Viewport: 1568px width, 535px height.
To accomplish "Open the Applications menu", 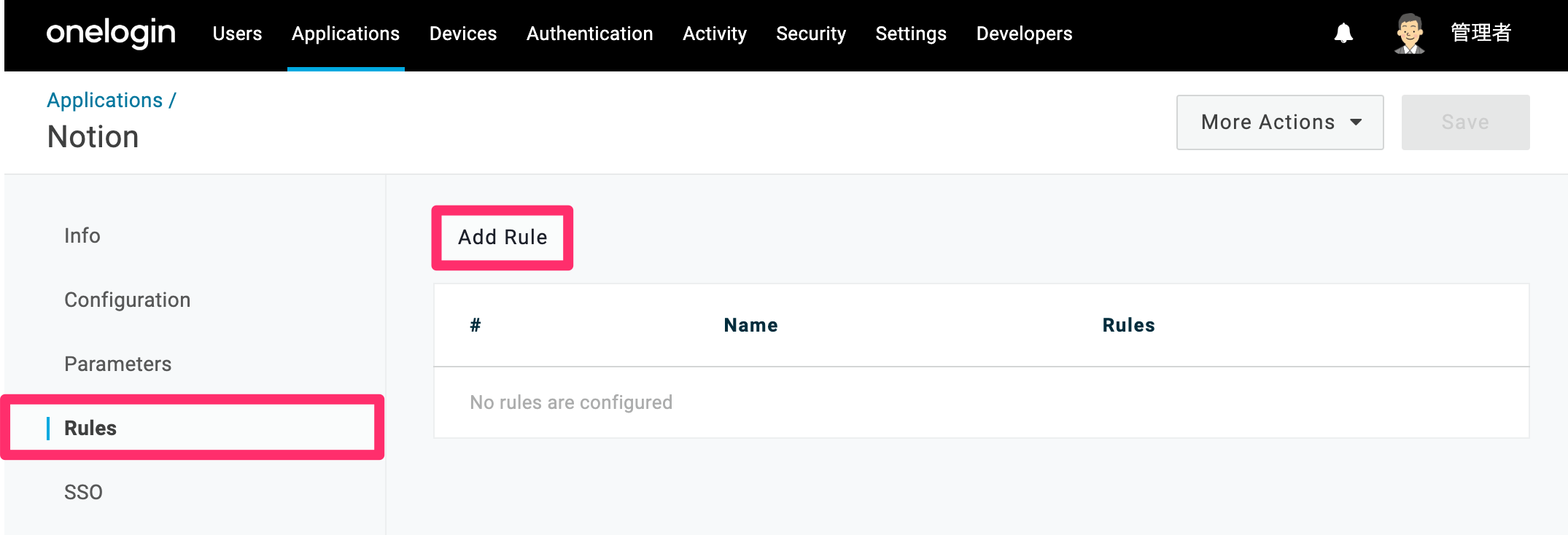I will click(346, 34).
